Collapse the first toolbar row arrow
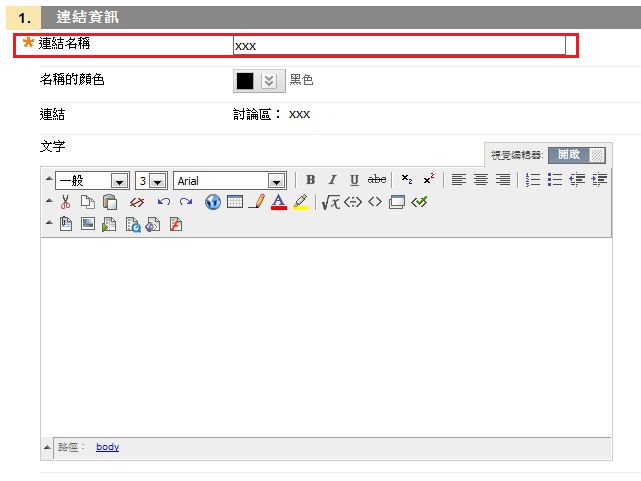Viewport: 641px width, 481px height. pyautogui.click(x=48, y=180)
